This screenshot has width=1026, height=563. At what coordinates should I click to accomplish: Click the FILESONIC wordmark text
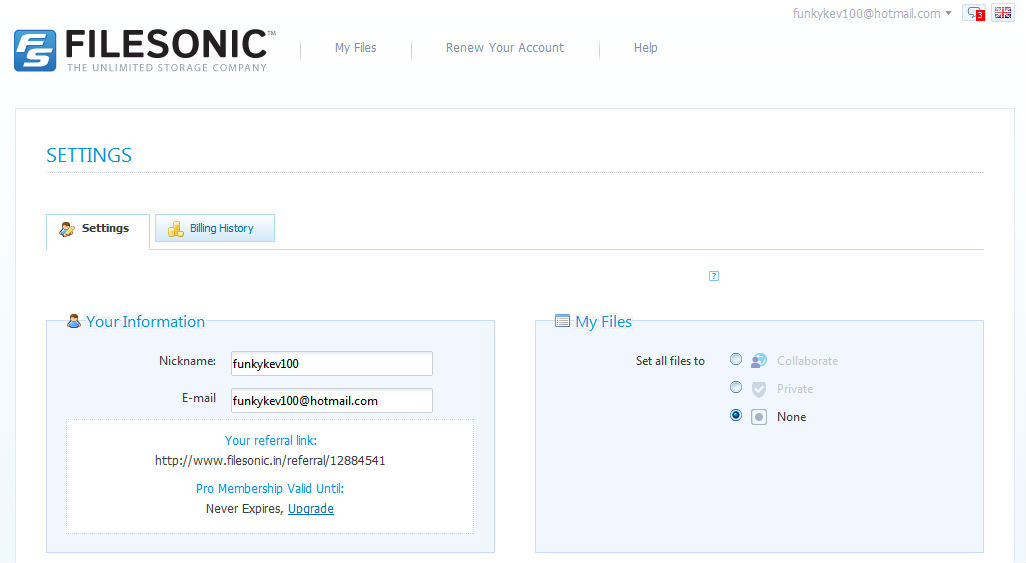point(166,44)
